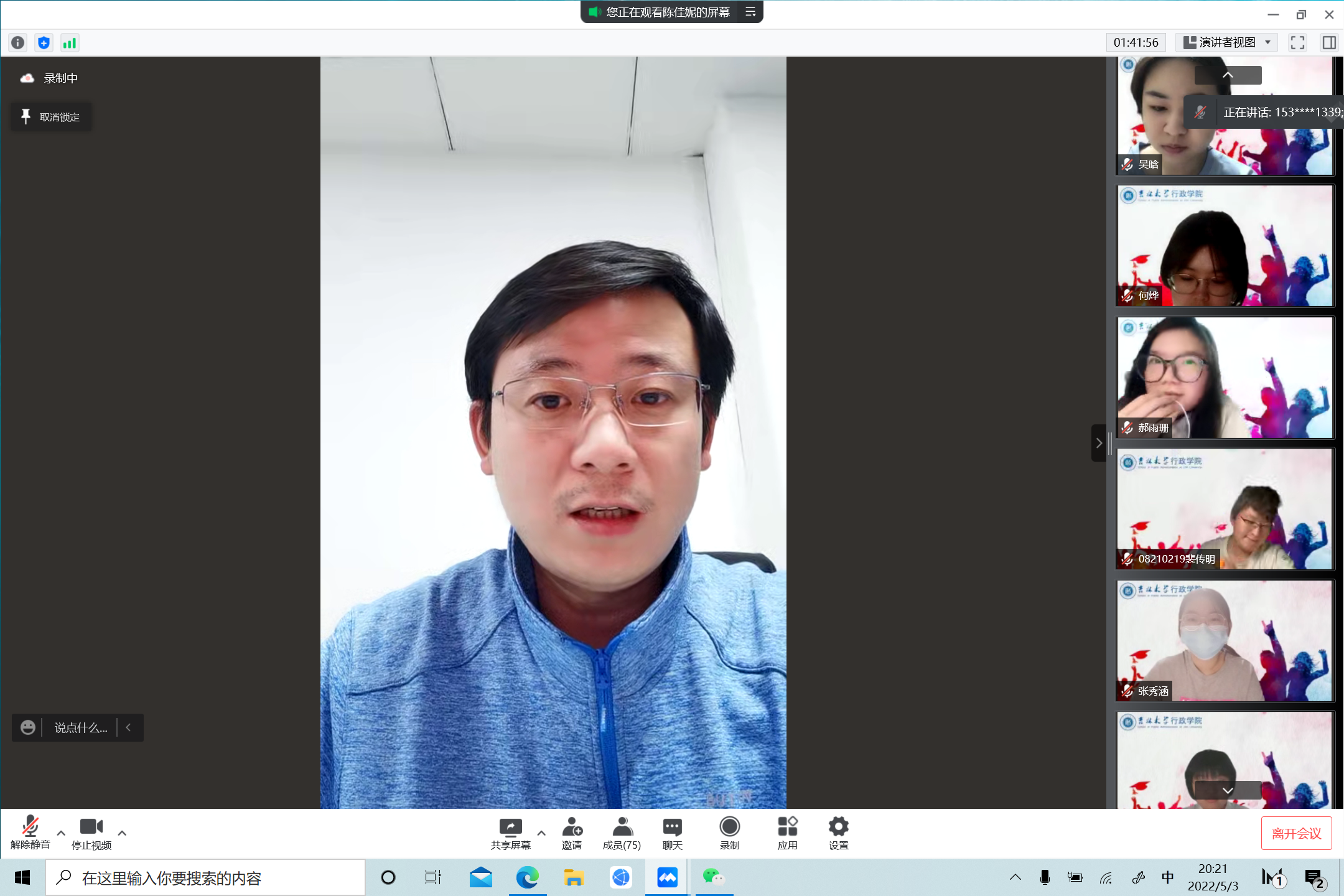Expand video options arrow beside stop video

(x=122, y=833)
